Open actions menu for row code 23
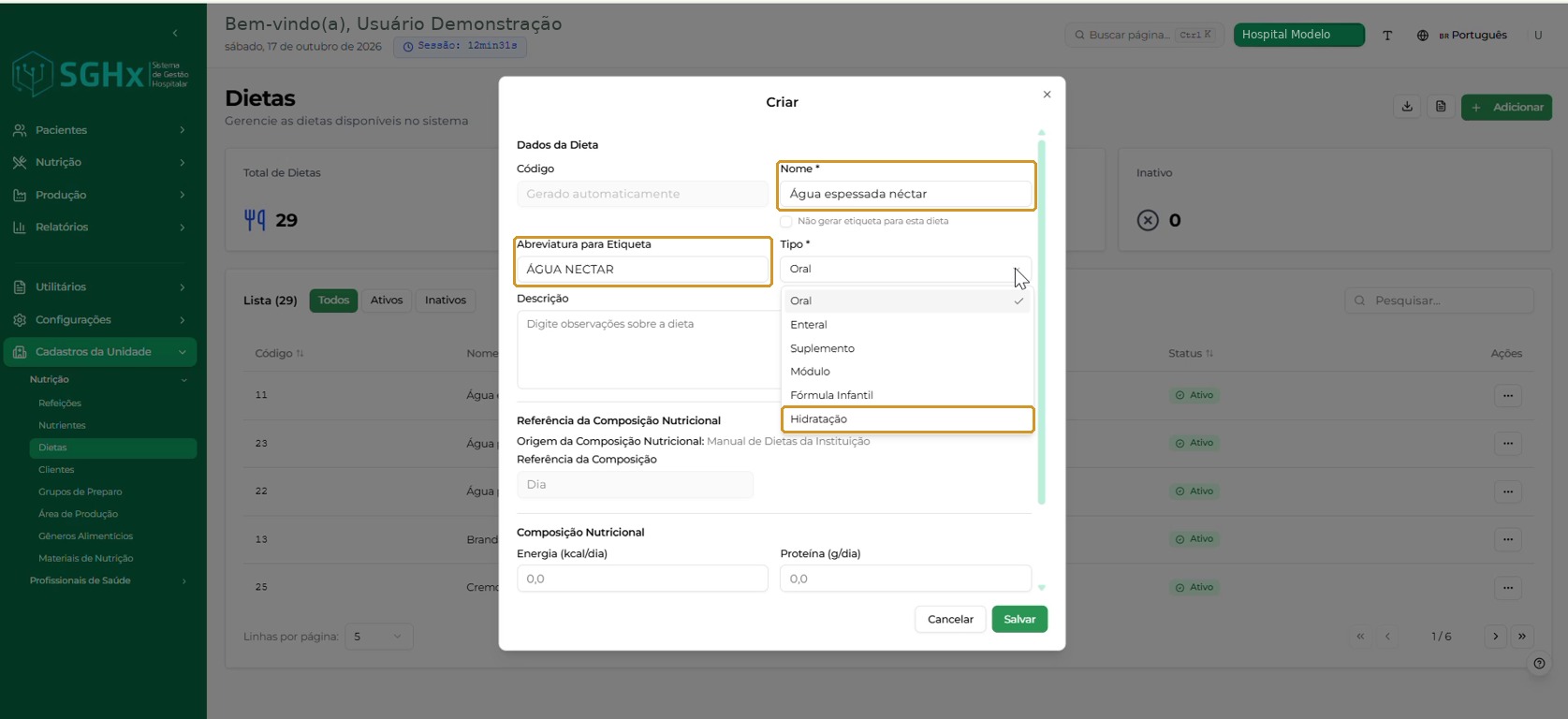 pos(1507,443)
